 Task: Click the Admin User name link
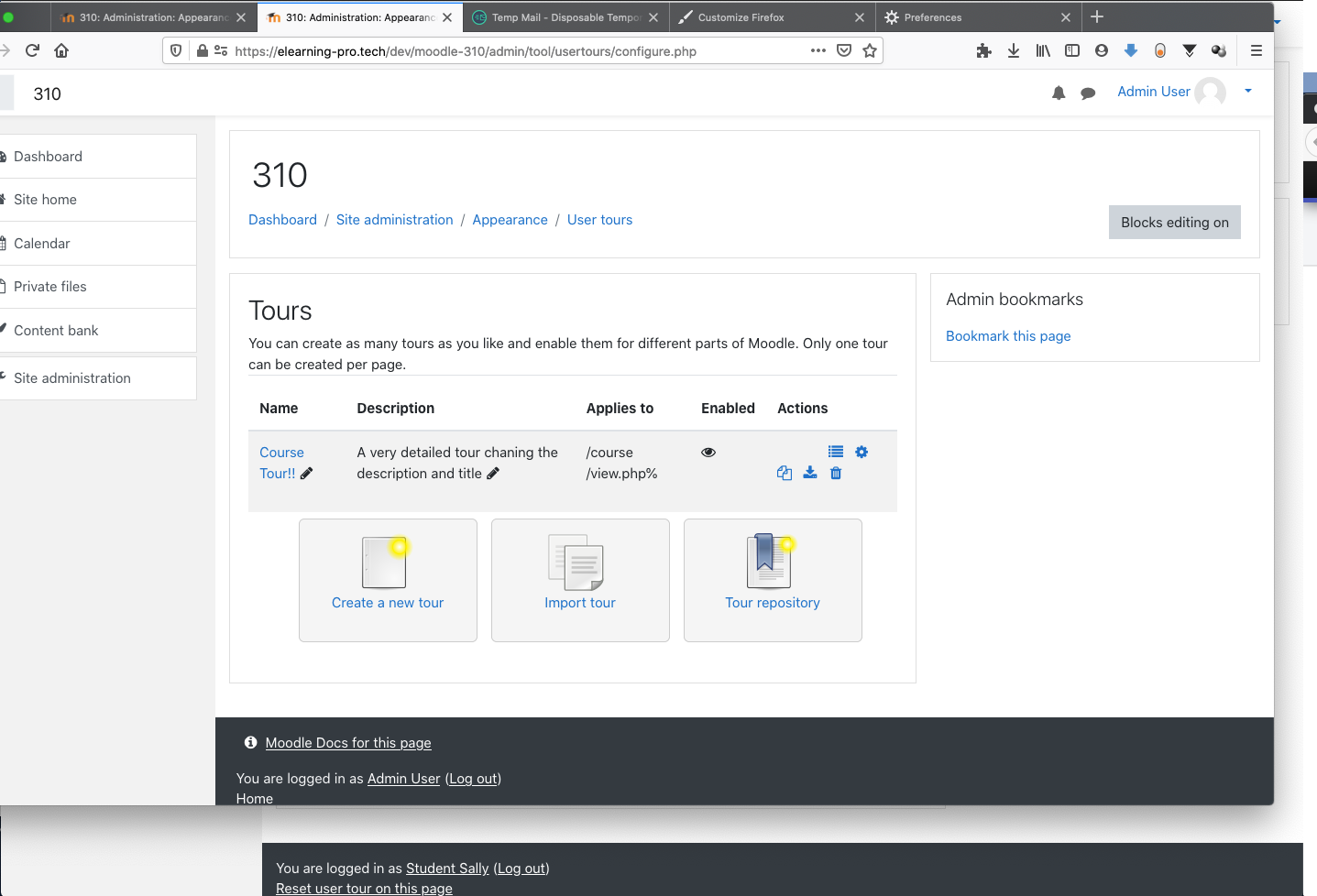pos(1153,92)
